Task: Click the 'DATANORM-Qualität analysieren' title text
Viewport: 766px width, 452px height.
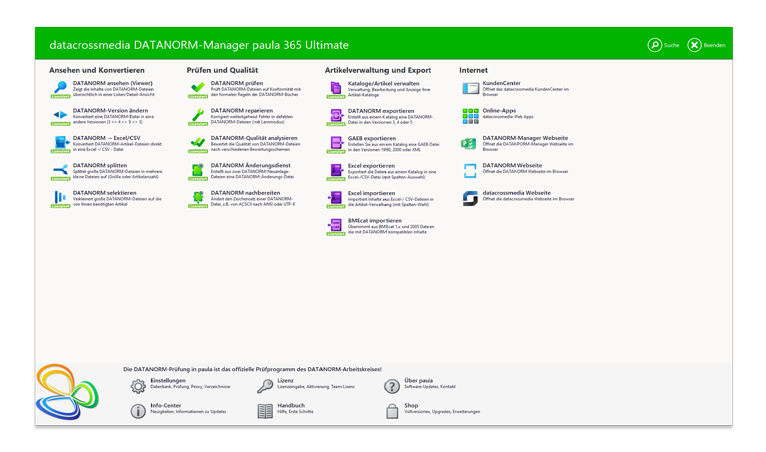Action: click(x=254, y=138)
